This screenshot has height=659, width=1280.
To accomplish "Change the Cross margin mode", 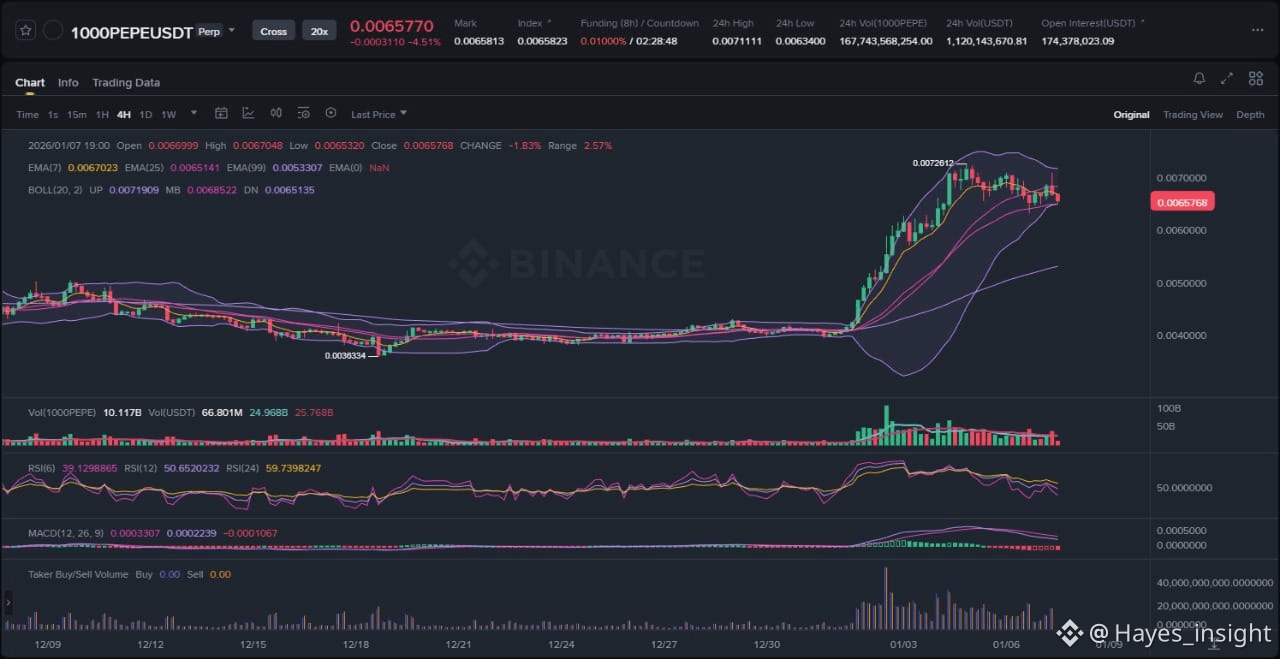I will click(274, 31).
